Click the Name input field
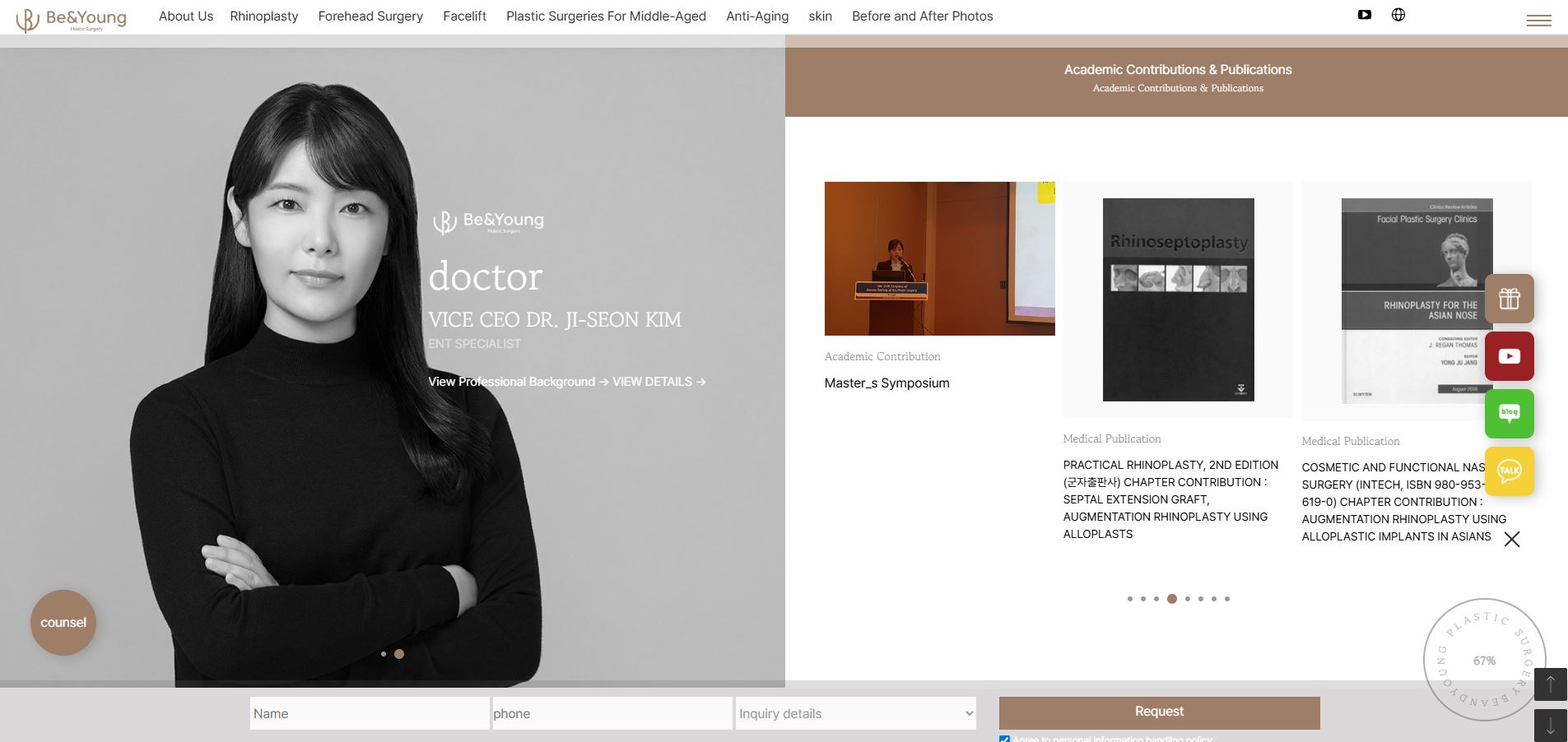Screen dimensions: 1568x742 coord(369,713)
